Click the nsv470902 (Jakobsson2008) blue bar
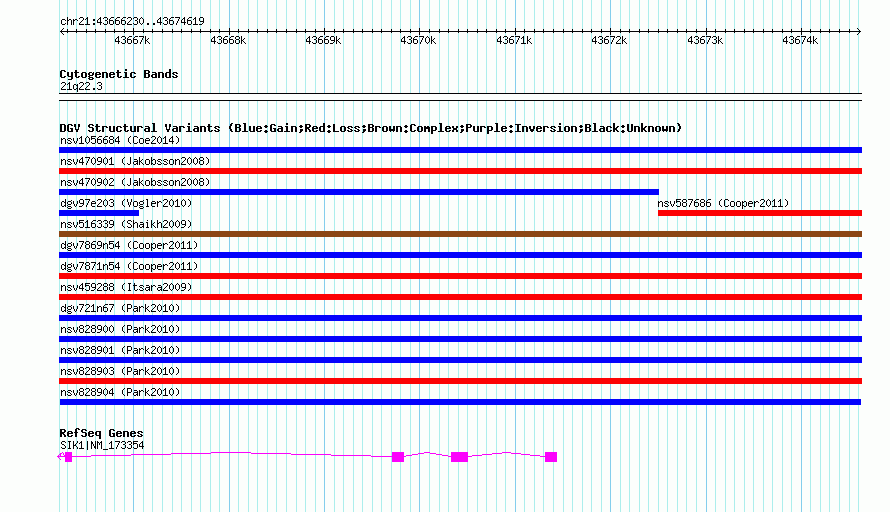This screenshot has width=890, height=512. click(x=359, y=192)
